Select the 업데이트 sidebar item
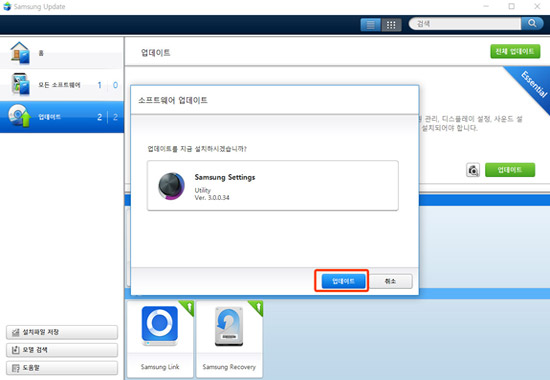This screenshot has width=550, height=380. [62, 117]
